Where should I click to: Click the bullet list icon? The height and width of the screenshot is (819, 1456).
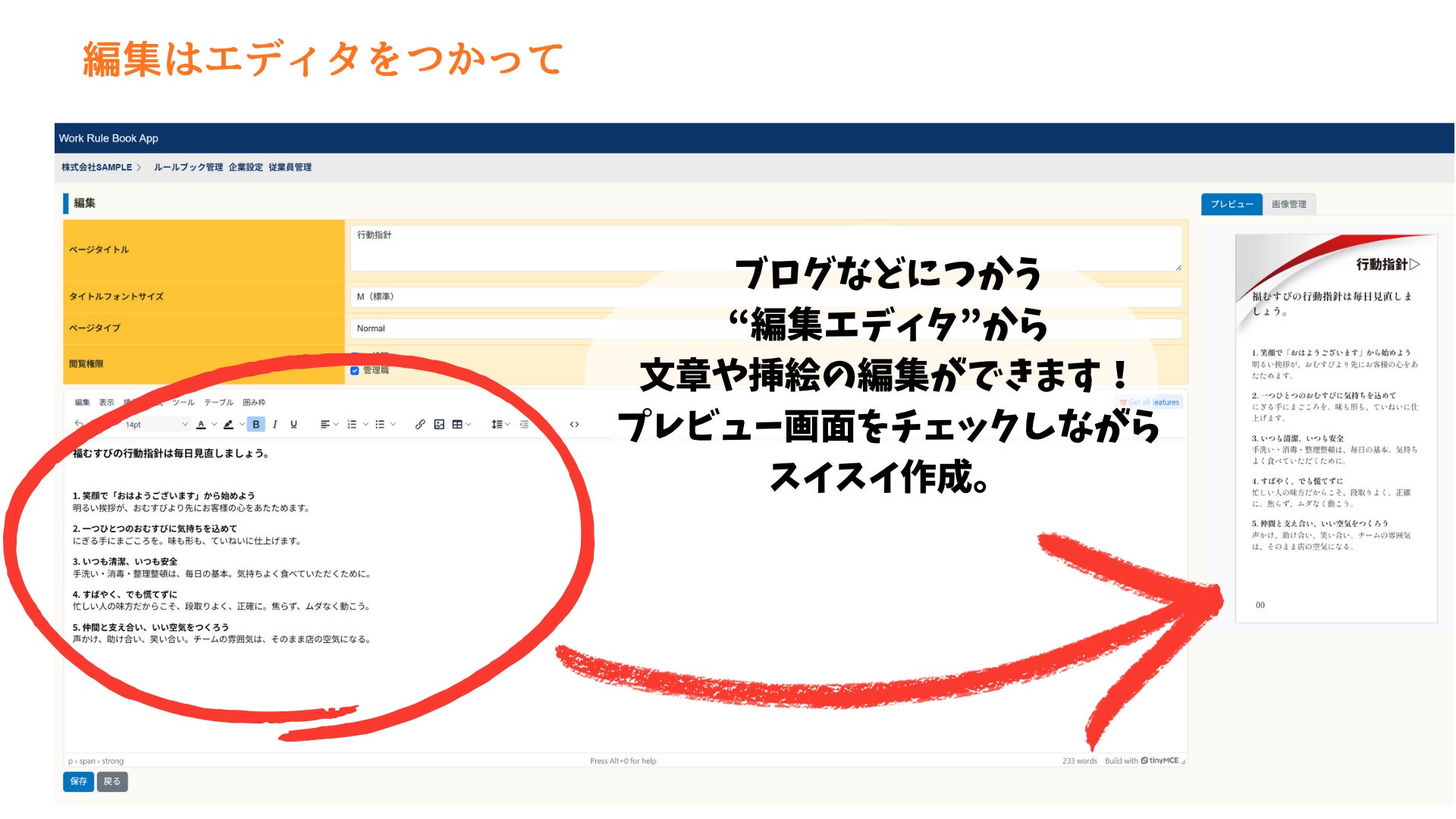pos(380,425)
